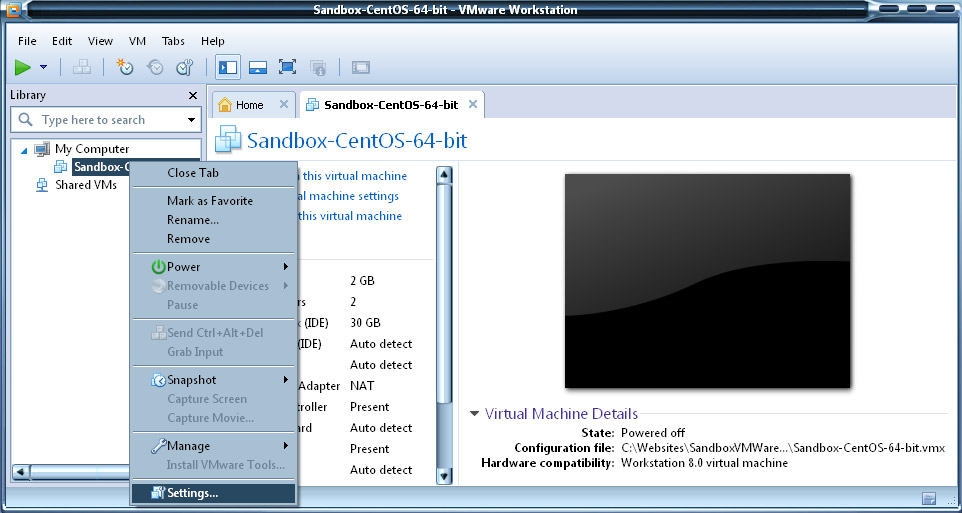Revert to snapshot toolbar icon

click(155, 68)
